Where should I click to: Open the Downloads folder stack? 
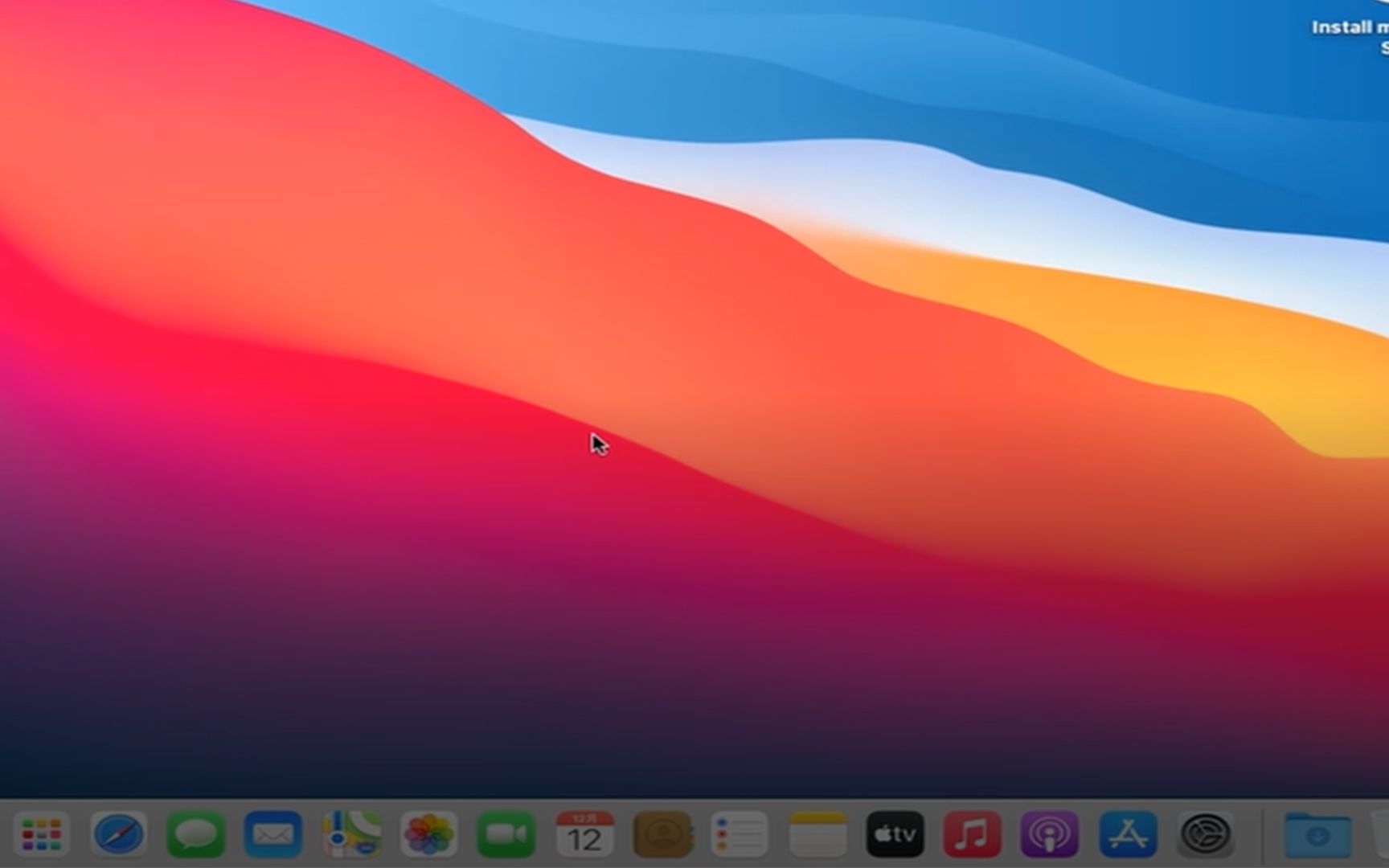tap(1317, 836)
